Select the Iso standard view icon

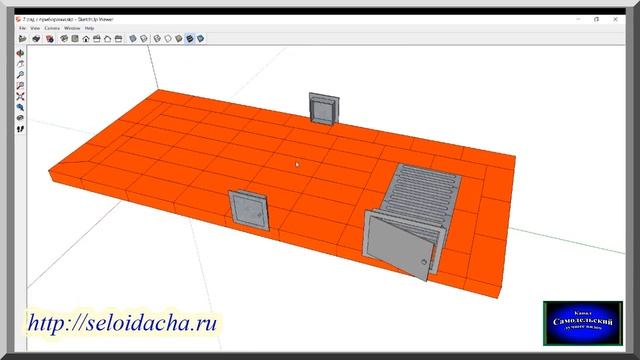(x=64, y=39)
